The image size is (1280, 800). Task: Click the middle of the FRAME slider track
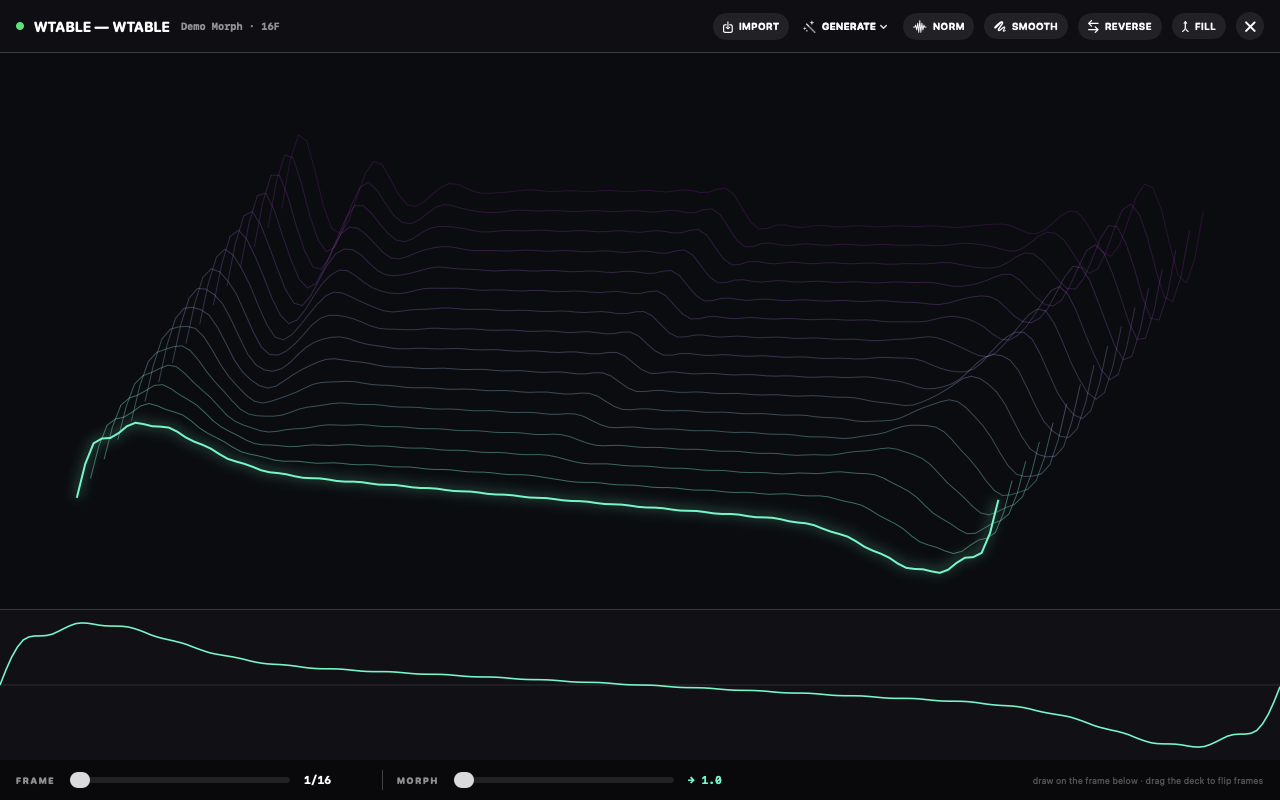[x=180, y=780]
